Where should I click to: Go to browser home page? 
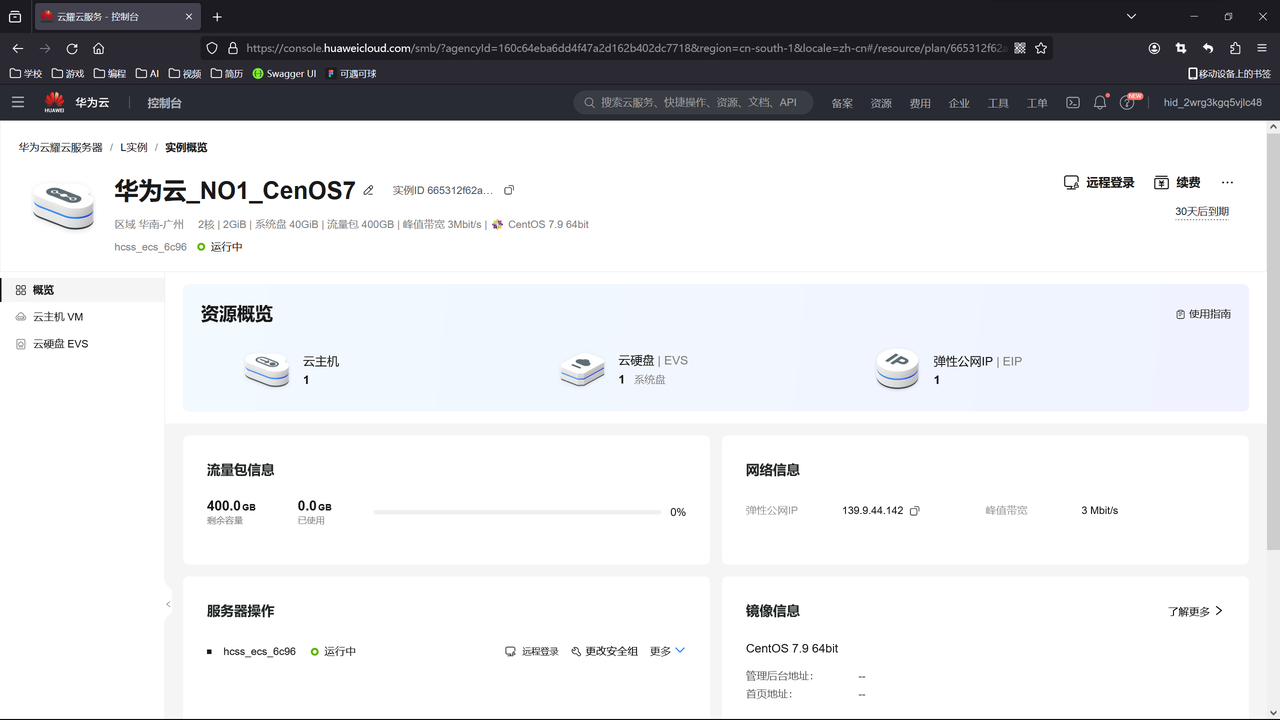98,48
